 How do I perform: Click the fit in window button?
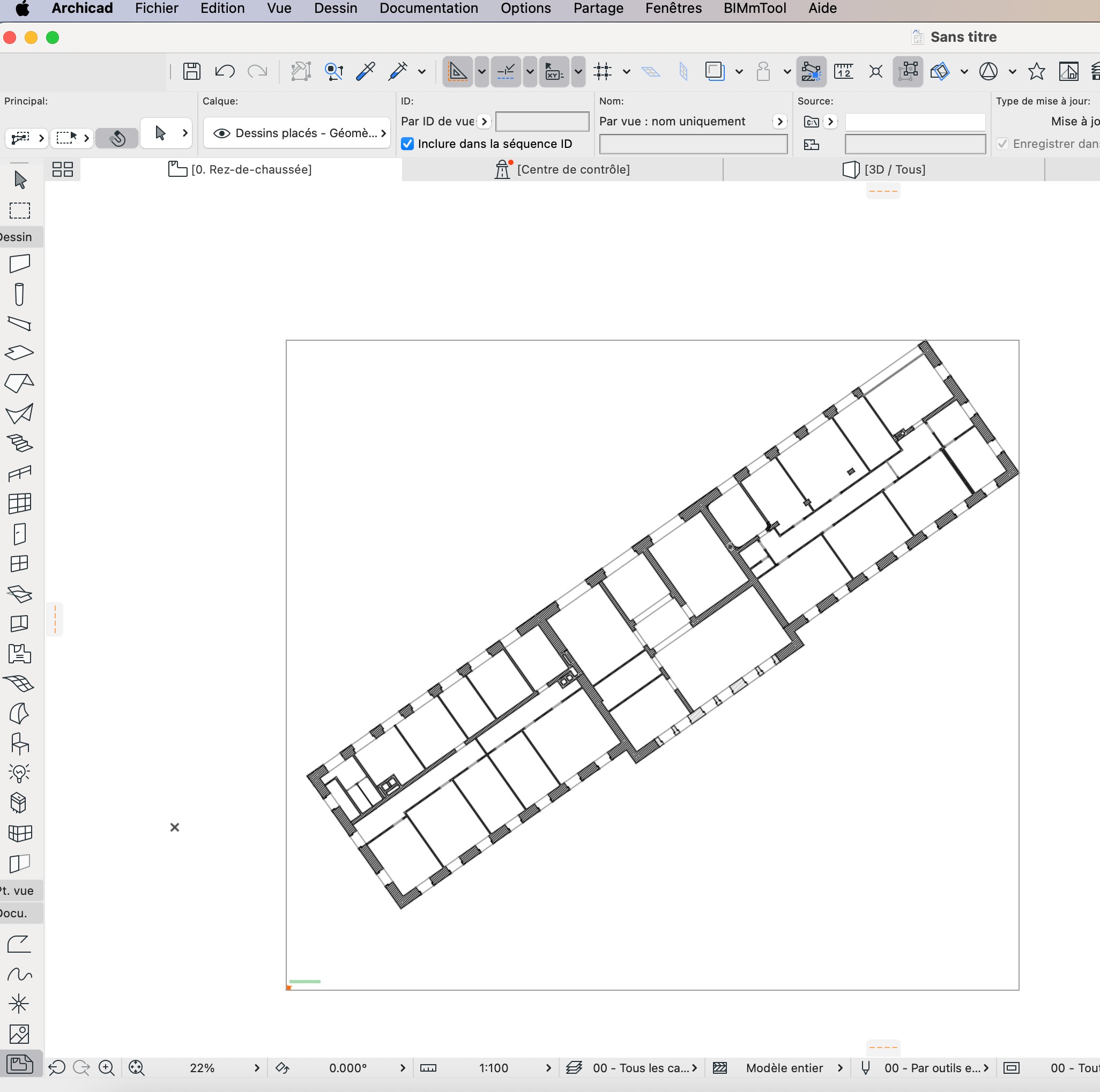137,1068
